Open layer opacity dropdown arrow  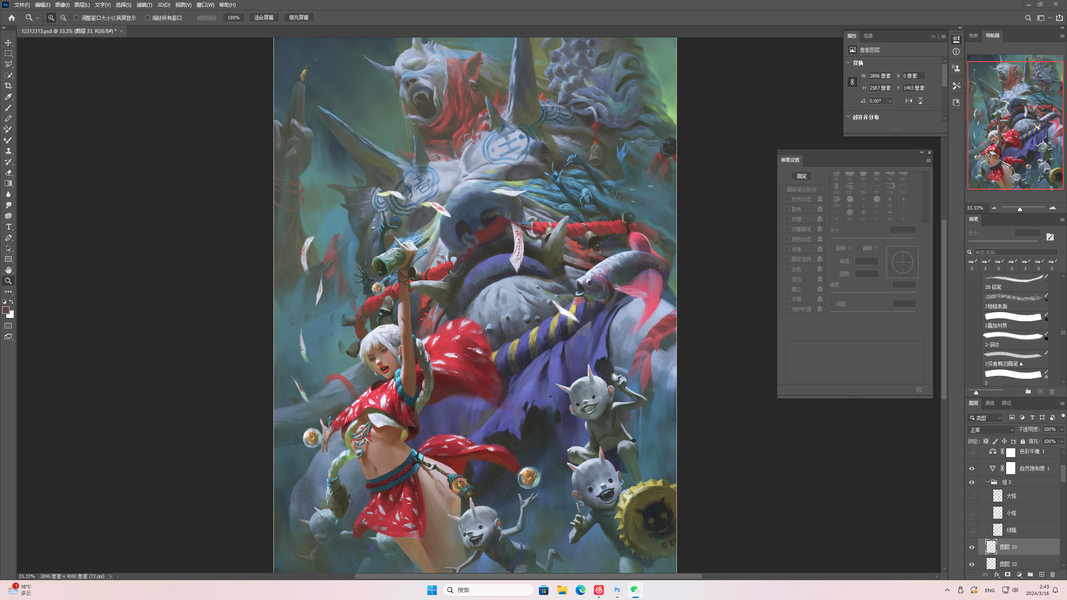coord(1062,429)
